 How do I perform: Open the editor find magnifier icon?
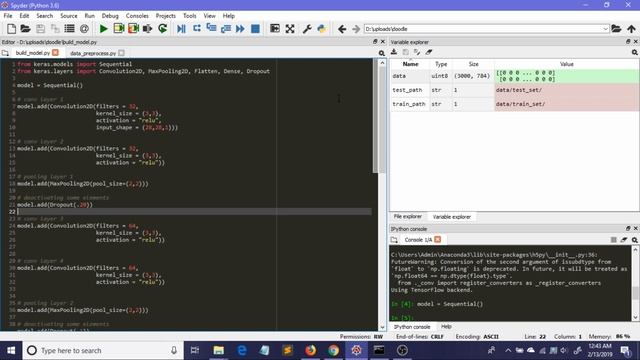[382, 53]
